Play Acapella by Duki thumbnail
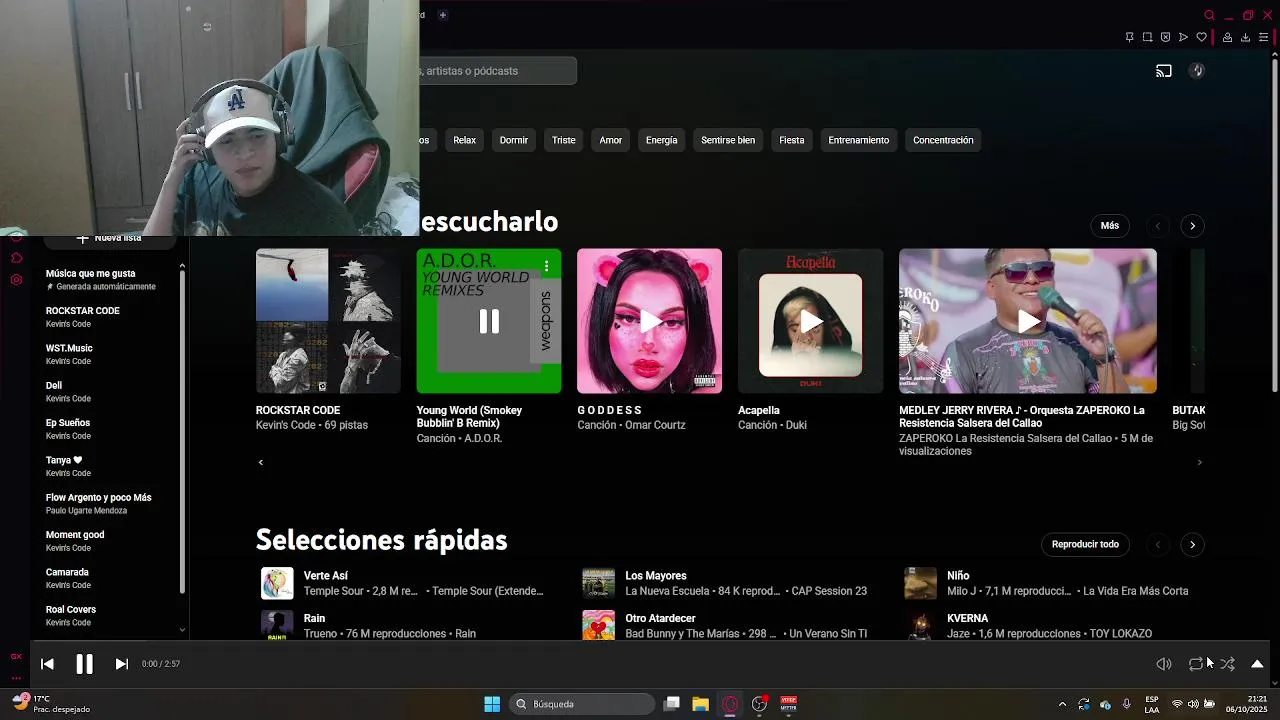Image resolution: width=1280 pixels, height=720 pixels. click(x=810, y=321)
